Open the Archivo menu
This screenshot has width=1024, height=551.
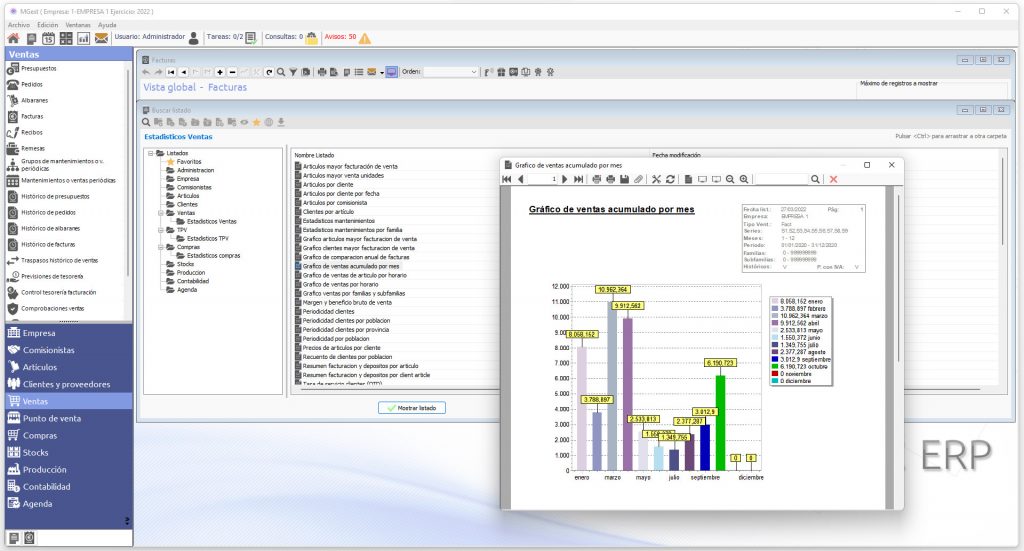[19, 25]
